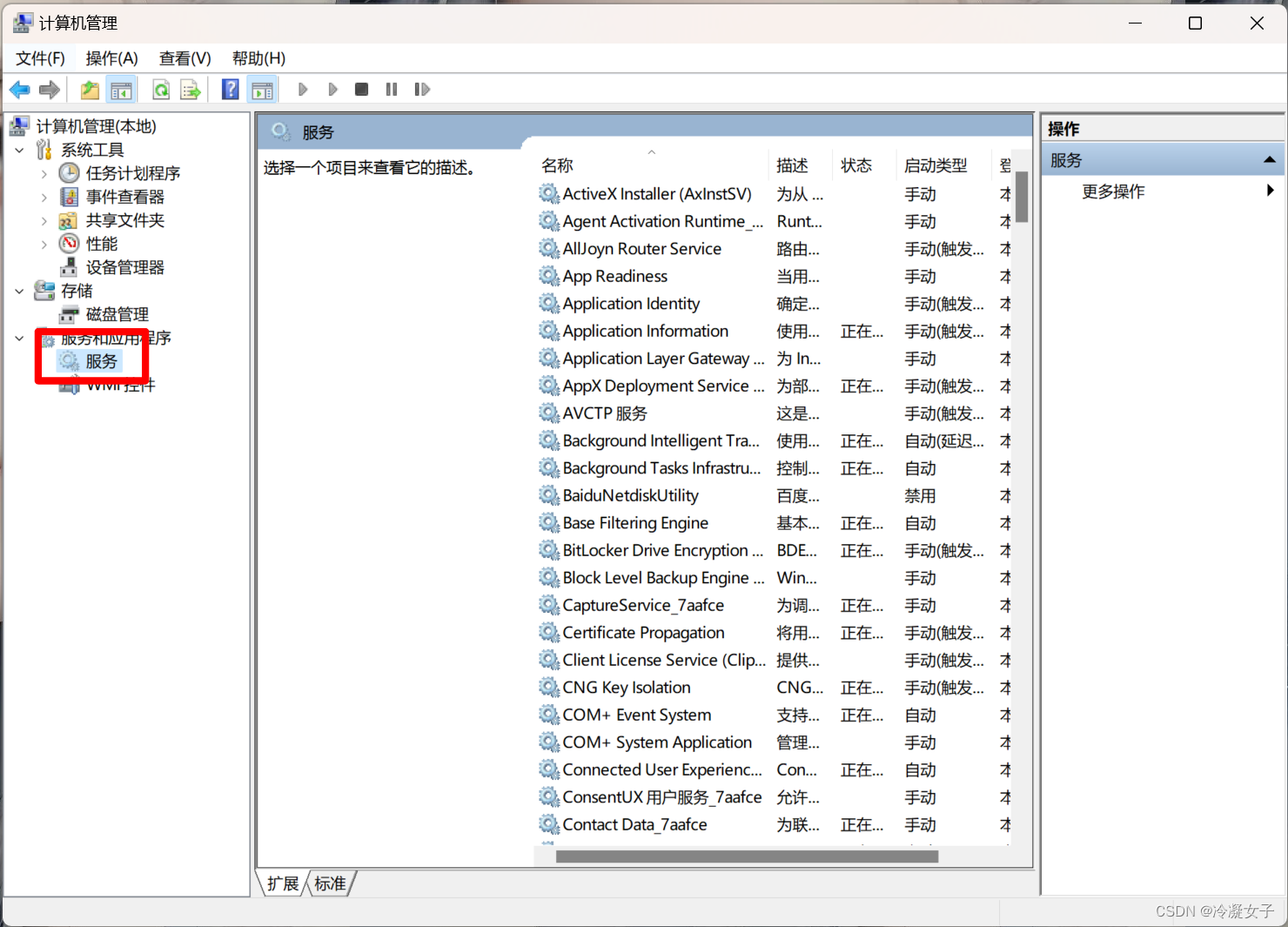Click the 禁用 startup type of BaiduNetdiskUtility
The image size is (1288, 927).
(920, 495)
